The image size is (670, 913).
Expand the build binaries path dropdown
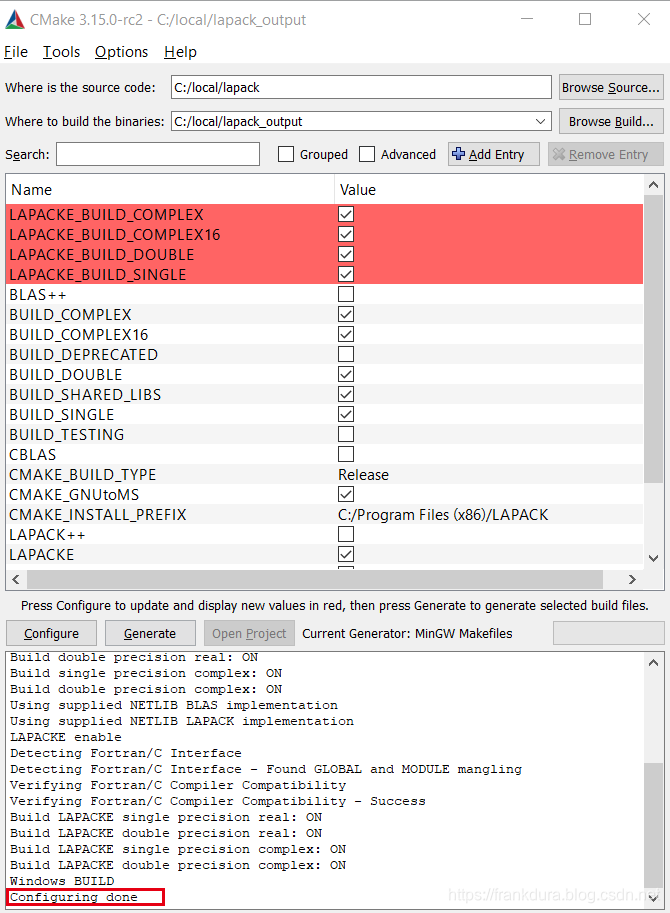(x=540, y=121)
